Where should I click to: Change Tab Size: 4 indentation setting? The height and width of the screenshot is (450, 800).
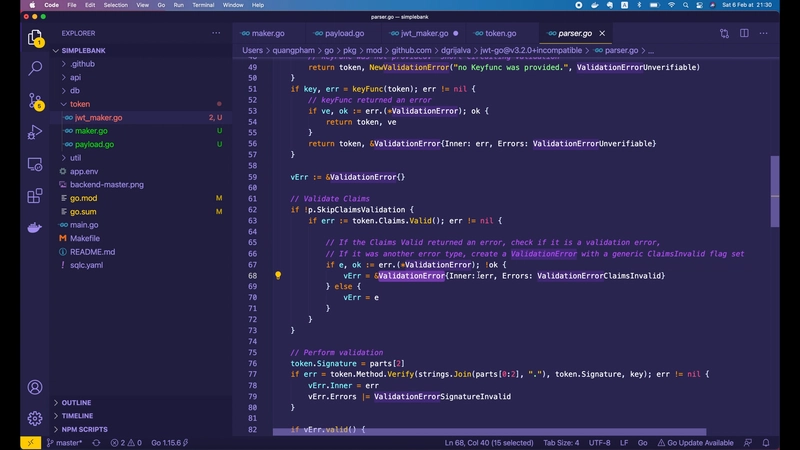click(561, 442)
